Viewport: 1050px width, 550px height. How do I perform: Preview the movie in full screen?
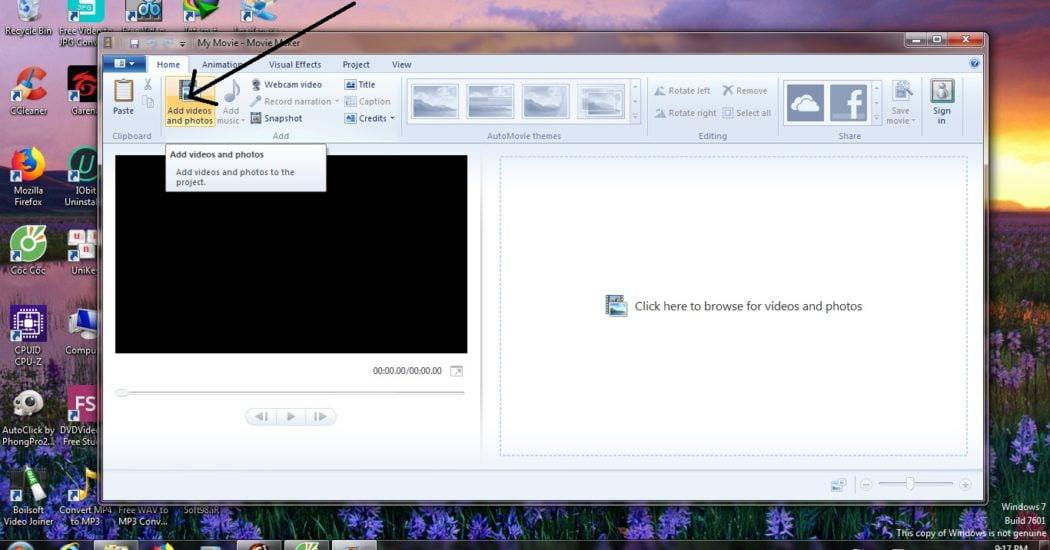tap(456, 371)
